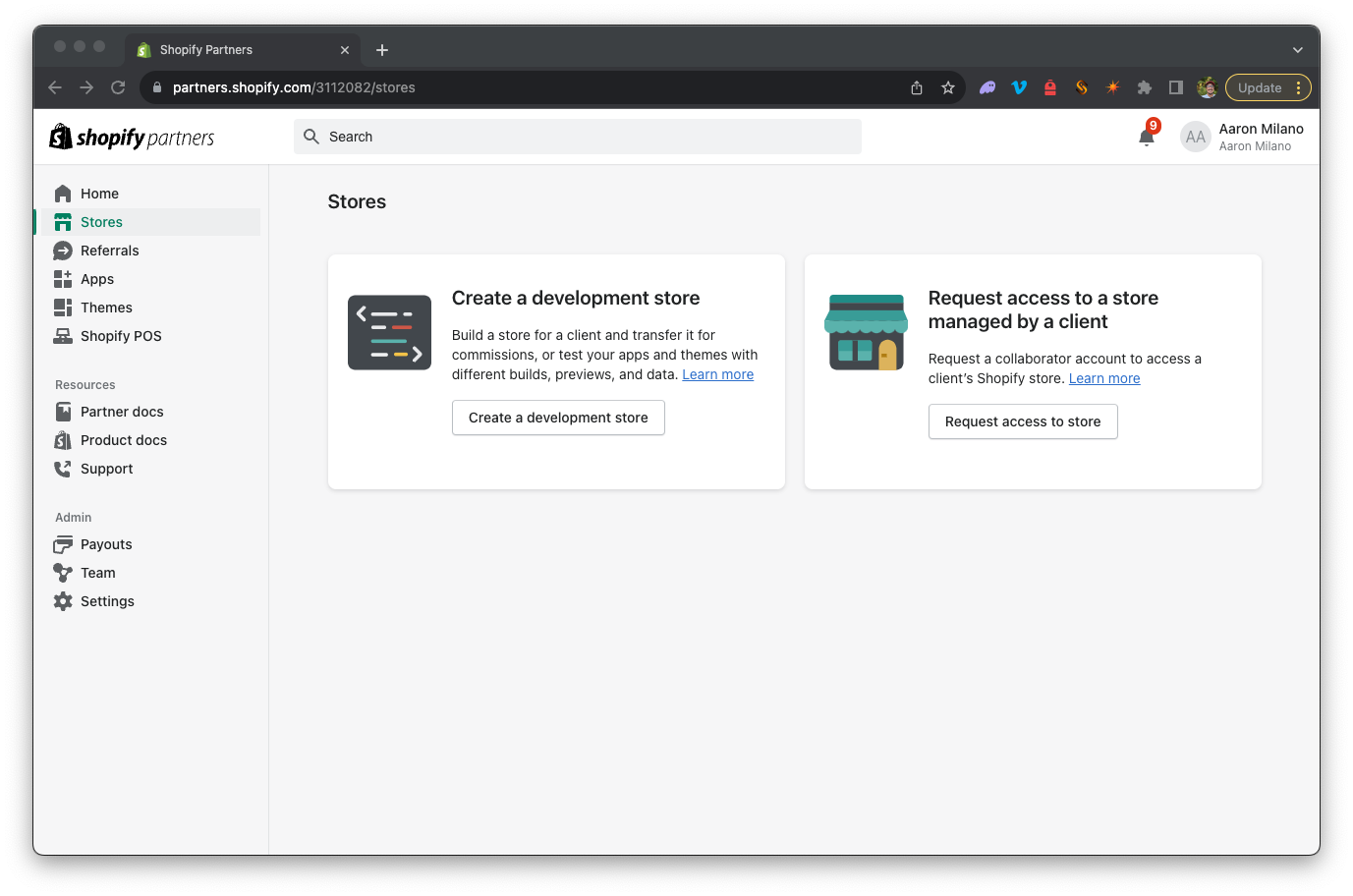Click the Partner docs book icon
The width and height of the screenshot is (1353, 896).
(63, 412)
